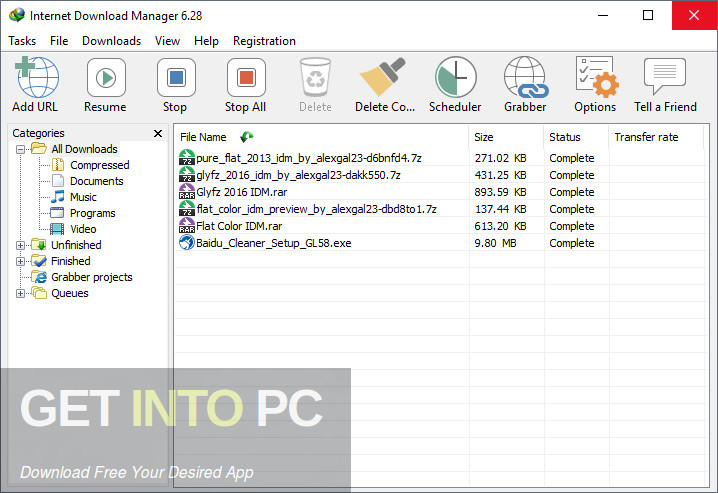Click the Internet Download Manager title bar logo
Image resolution: width=718 pixels, height=493 pixels.
(x=17, y=15)
